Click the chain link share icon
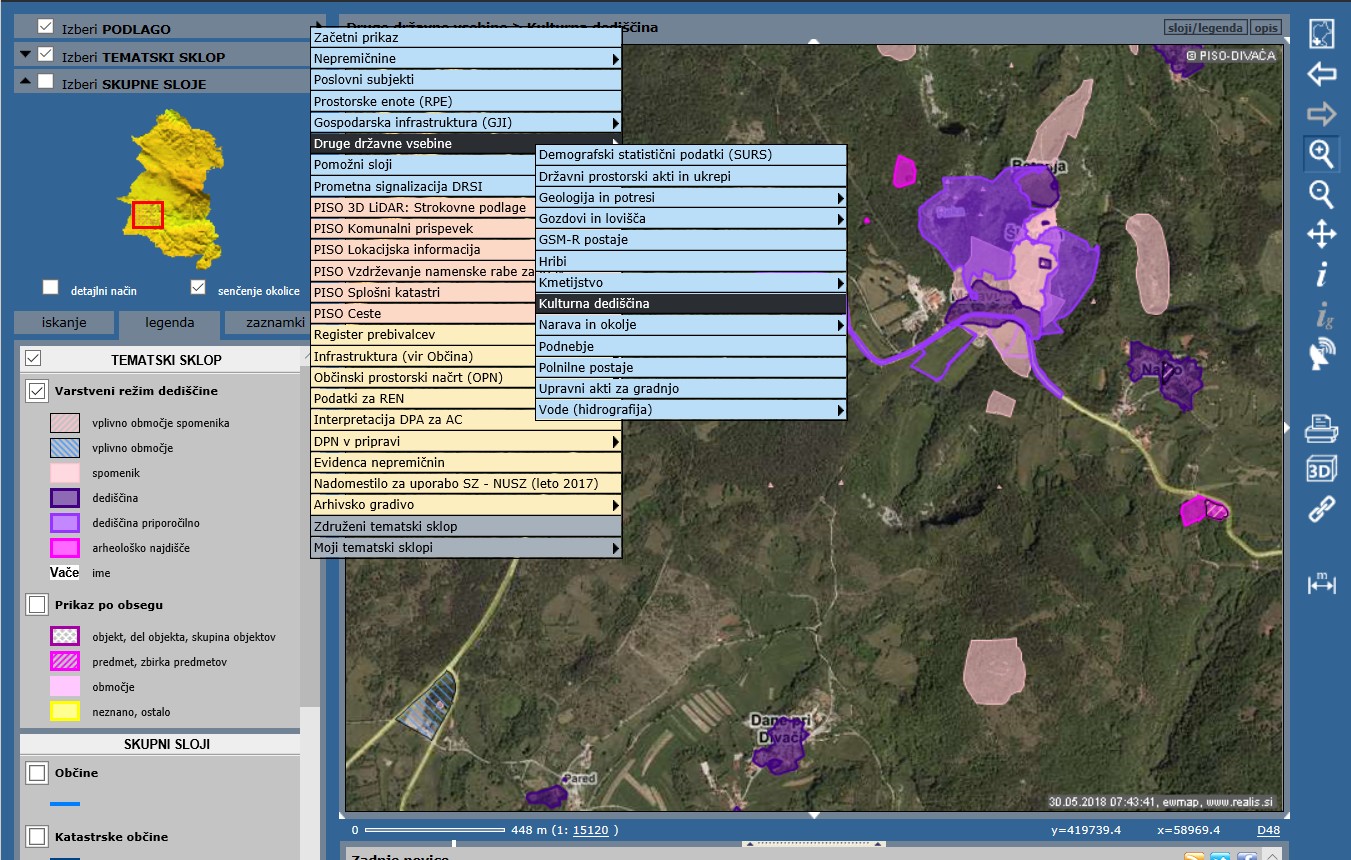The width and height of the screenshot is (1351, 860). [x=1322, y=510]
